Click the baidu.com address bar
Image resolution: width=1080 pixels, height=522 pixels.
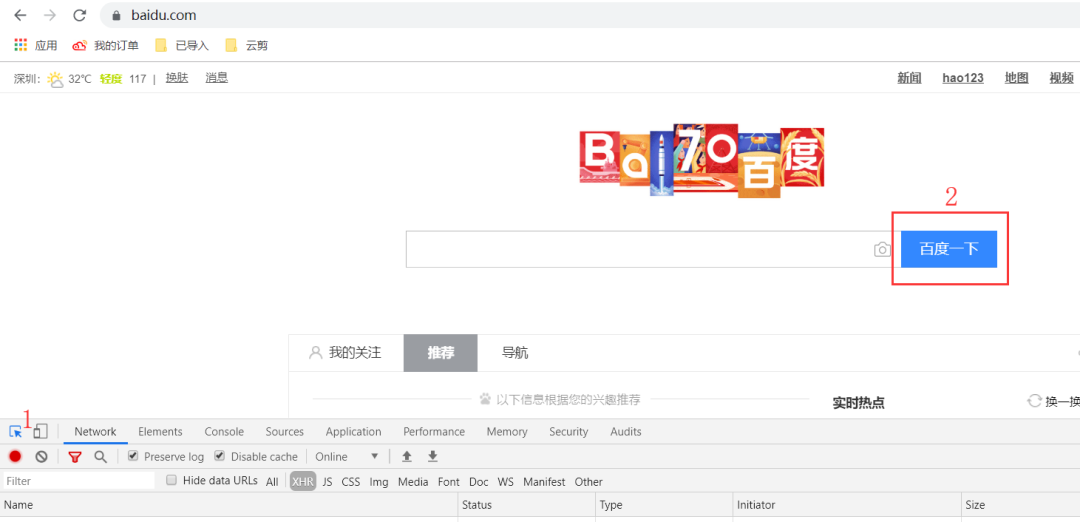(590, 15)
